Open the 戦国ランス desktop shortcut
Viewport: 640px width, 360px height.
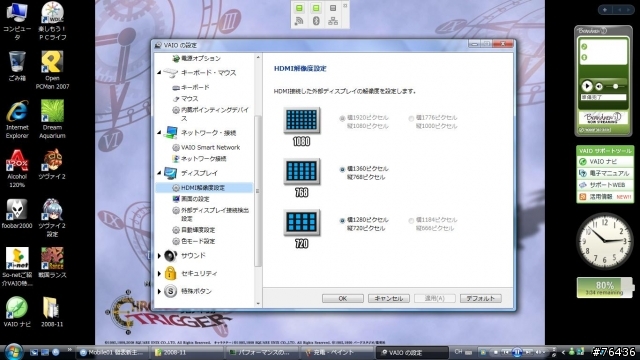click(x=52, y=263)
